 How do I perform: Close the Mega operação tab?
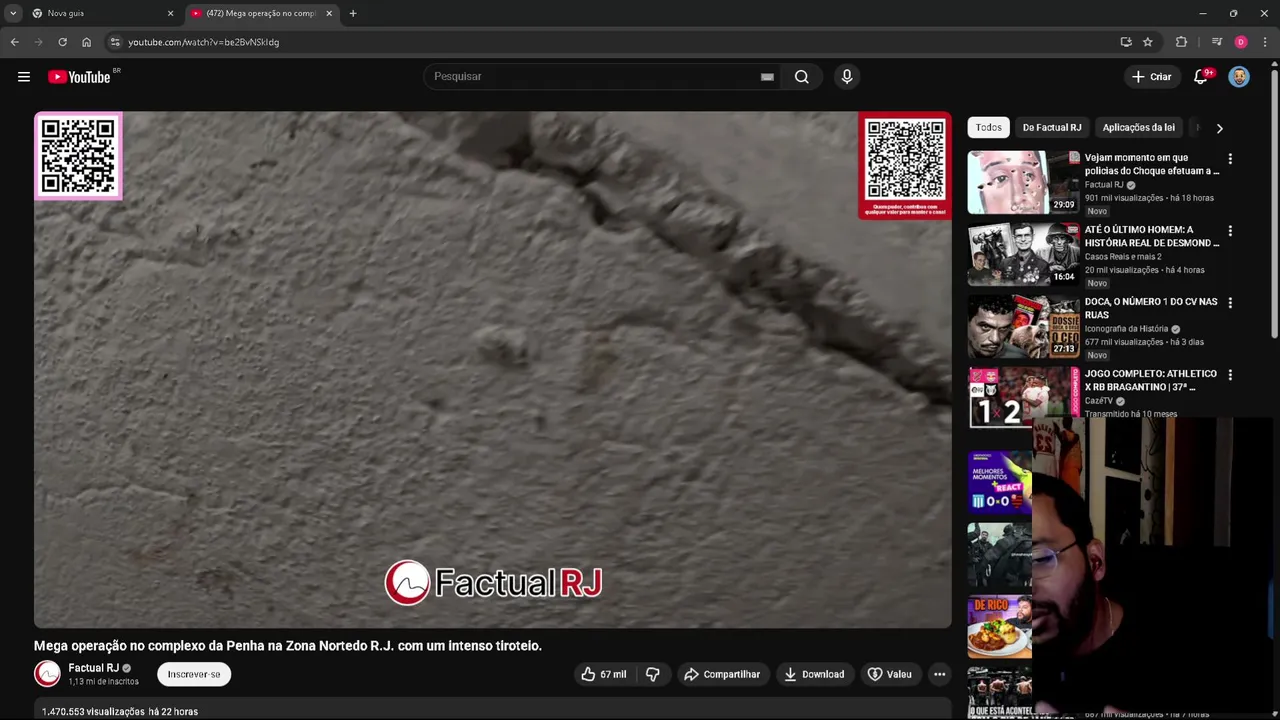[329, 13]
